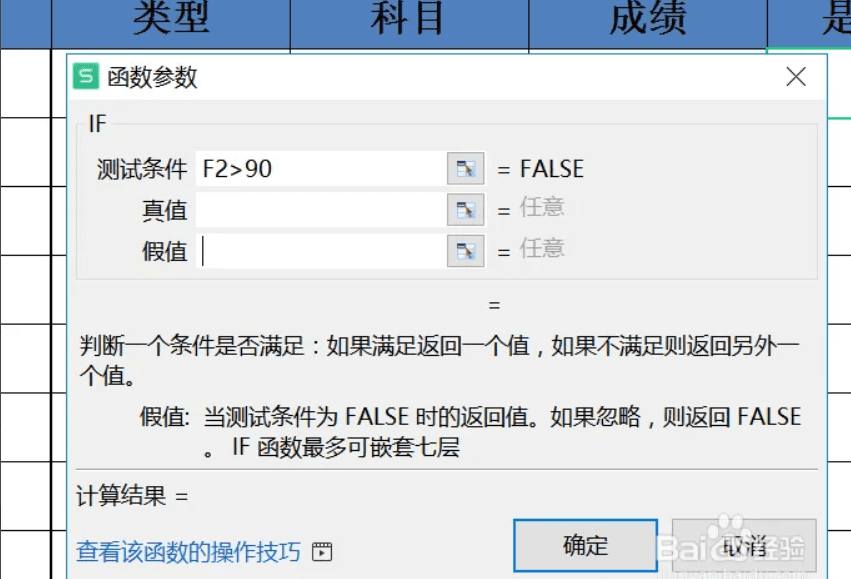This screenshot has width=851, height=579.
Task: Click the IF group label in the dialog
Action: coord(93,123)
